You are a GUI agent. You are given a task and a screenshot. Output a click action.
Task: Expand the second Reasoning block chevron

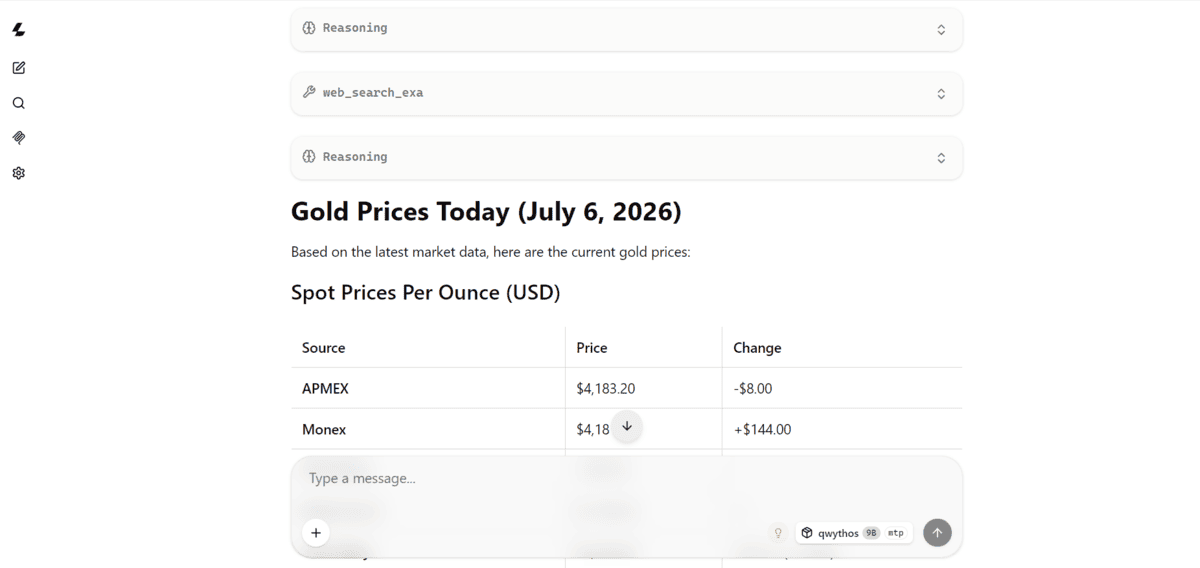pyautogui.click(x=941, y=158)
